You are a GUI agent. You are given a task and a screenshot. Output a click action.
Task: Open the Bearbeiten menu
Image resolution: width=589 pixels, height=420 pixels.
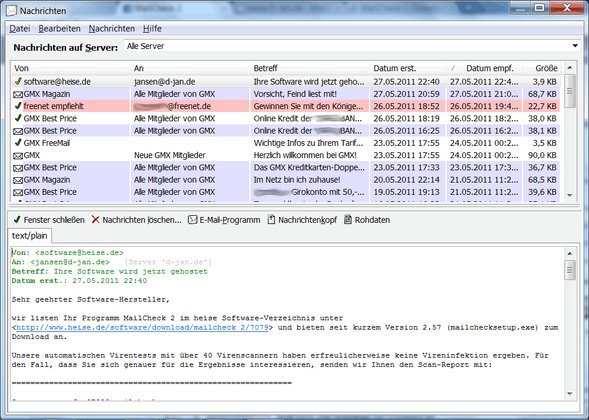pos(59,29)
